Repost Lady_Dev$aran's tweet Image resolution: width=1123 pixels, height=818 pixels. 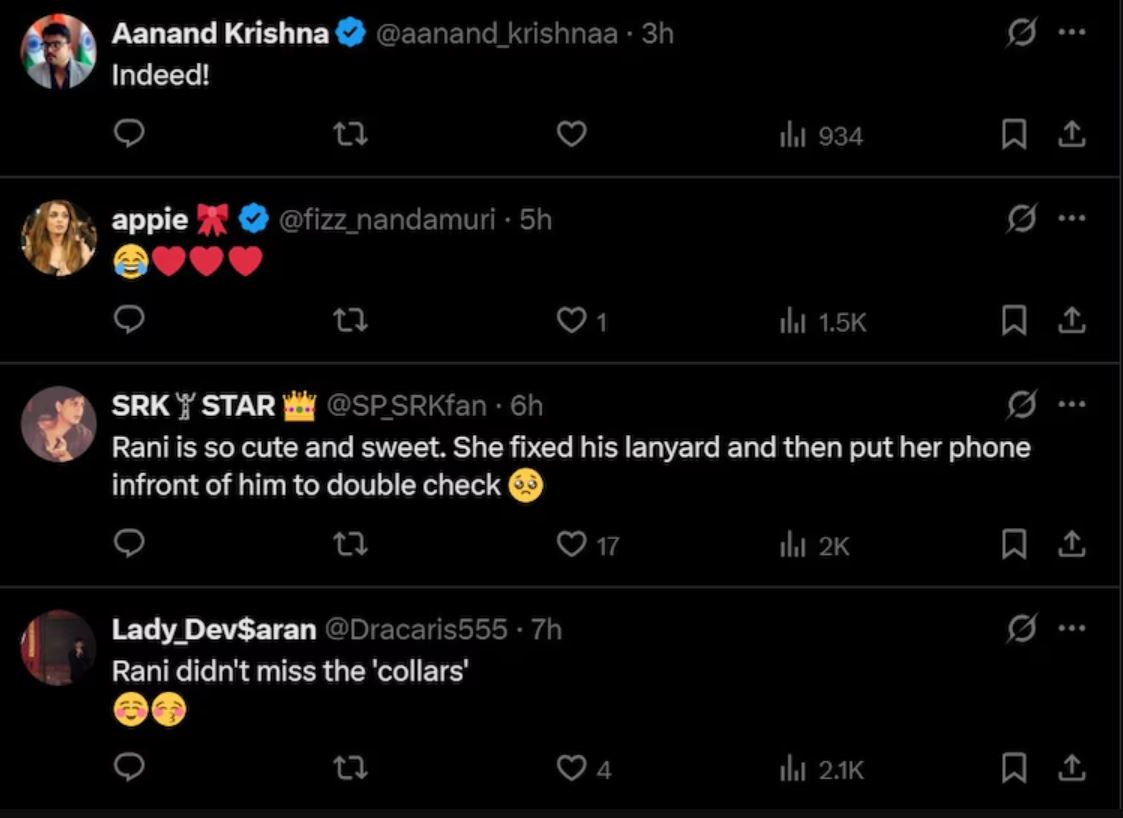pyautogui.click(x=351, y=768)
